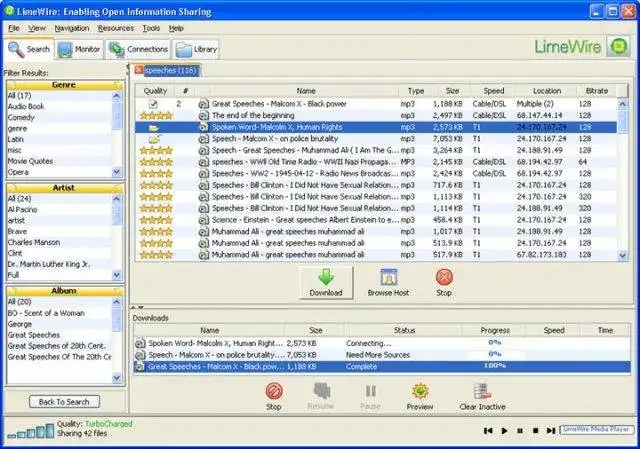Sort results by Type column header
This screenshot has height=449, width=640.
pos(416,91)
